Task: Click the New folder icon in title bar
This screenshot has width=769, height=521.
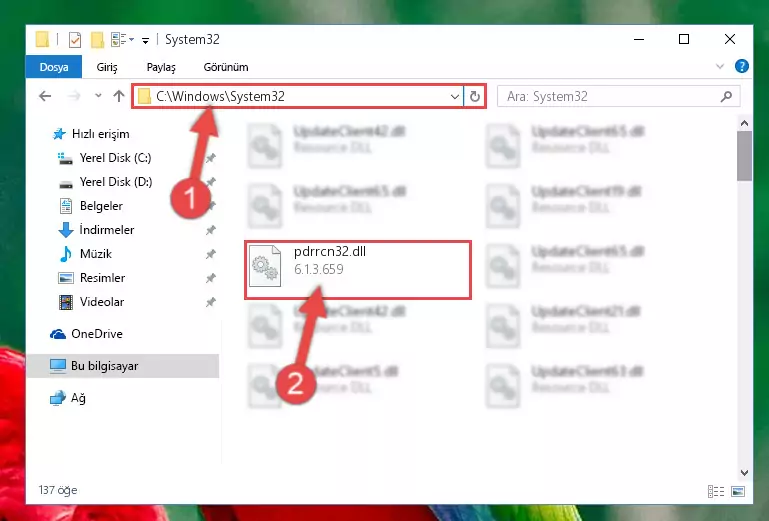Action: pos(97,39)
